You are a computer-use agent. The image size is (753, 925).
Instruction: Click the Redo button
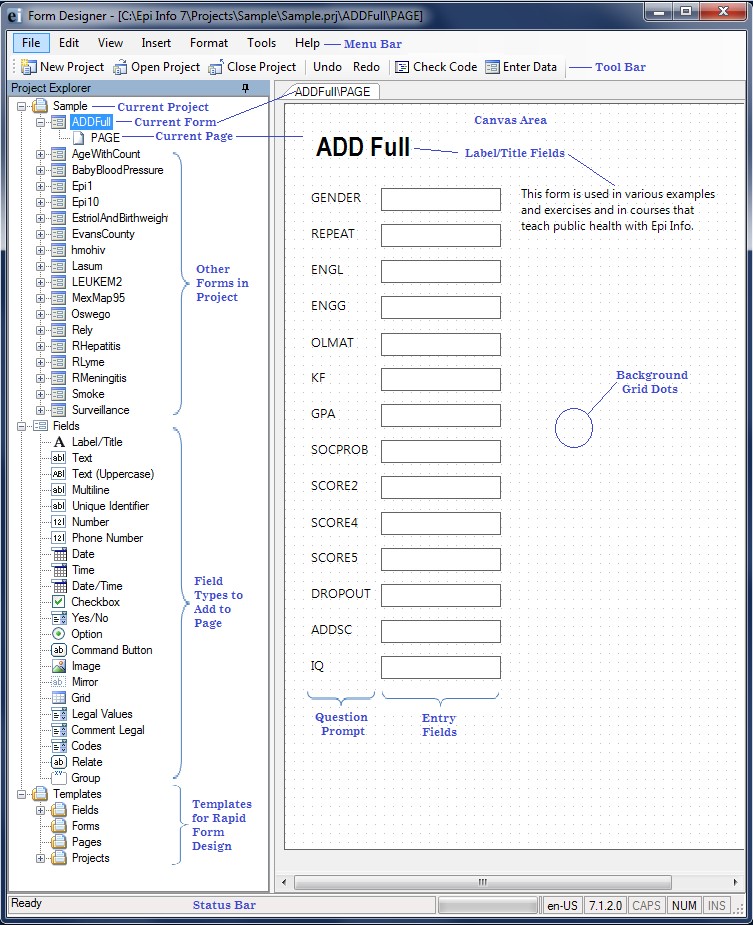366,67
